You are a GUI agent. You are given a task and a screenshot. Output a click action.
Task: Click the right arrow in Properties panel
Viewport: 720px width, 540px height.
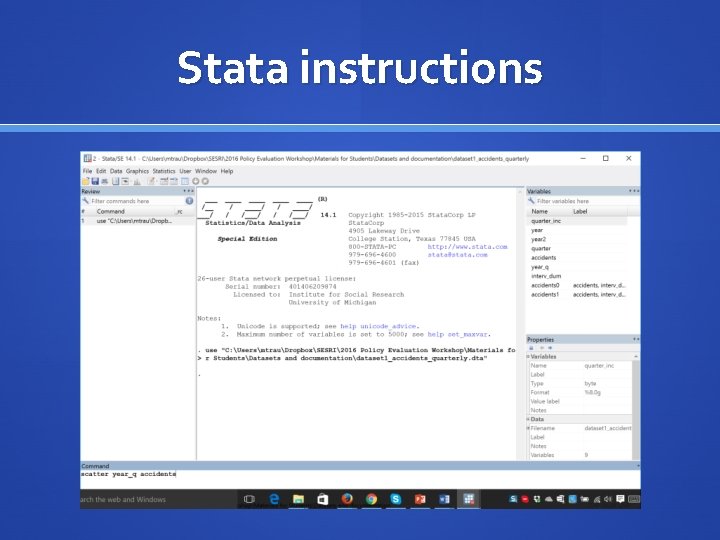pyautogui.click(x=550, y=348)
